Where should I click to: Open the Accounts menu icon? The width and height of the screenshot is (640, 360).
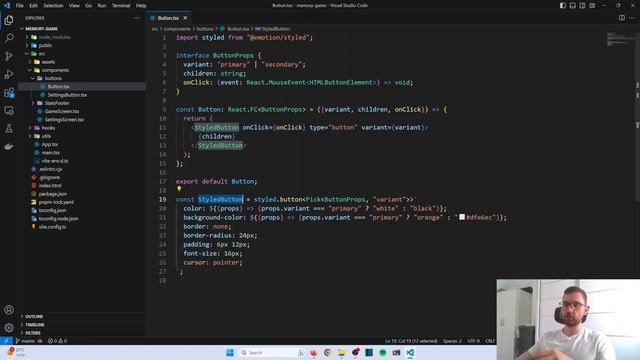pyautogui.click(x=9, y=310)
